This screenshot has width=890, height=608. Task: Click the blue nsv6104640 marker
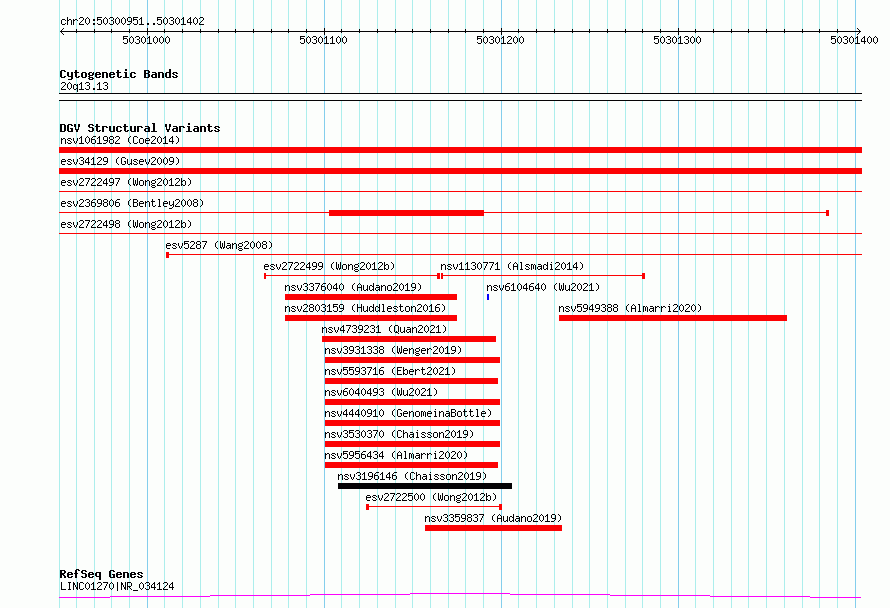point(488,297)
